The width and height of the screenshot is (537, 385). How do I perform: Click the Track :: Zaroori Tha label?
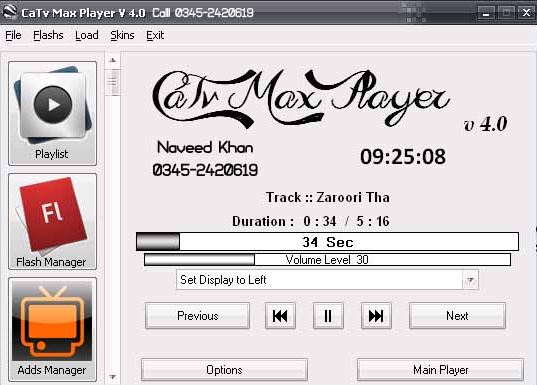(328, 197)
